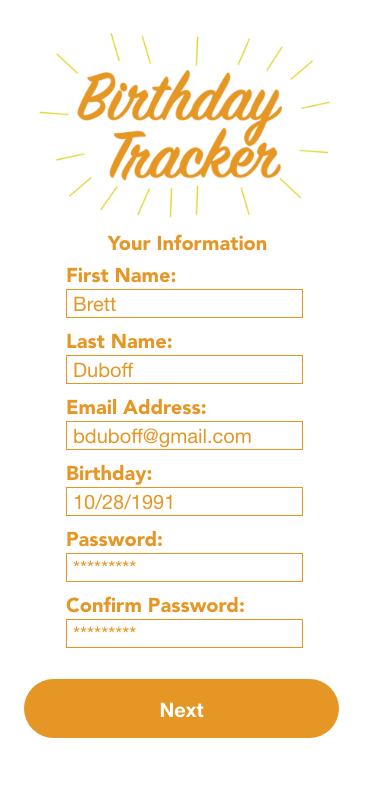Tap the Next button
375x812 pixels.
click(x=181, y=708)
